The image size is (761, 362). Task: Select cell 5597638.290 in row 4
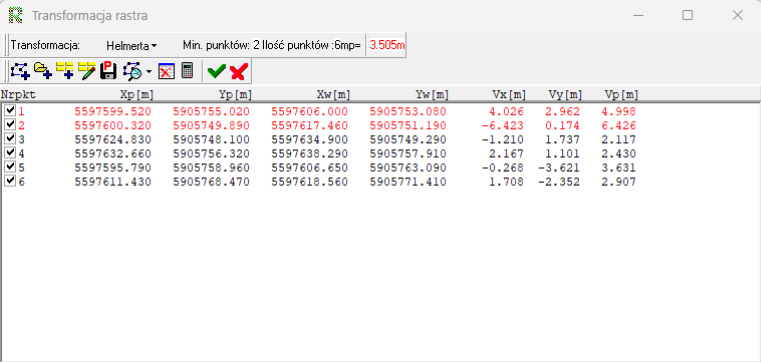point(310,154)
